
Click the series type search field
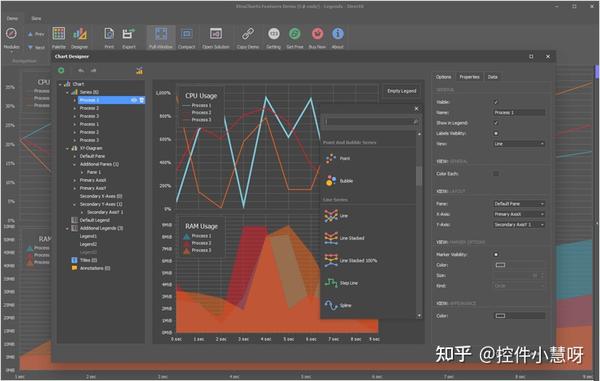point(370,122)
